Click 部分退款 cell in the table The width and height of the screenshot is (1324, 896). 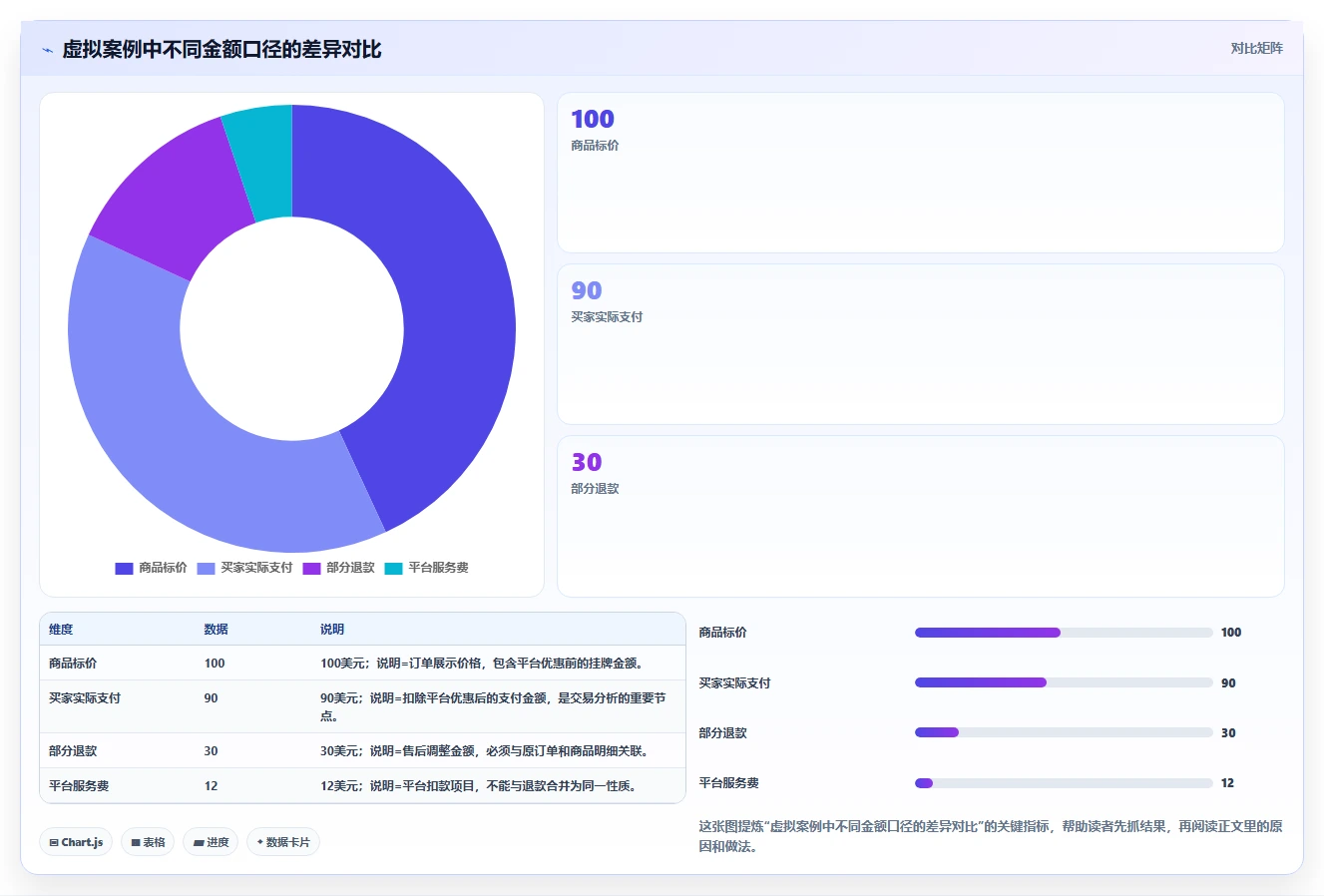[x=73, y=751]
